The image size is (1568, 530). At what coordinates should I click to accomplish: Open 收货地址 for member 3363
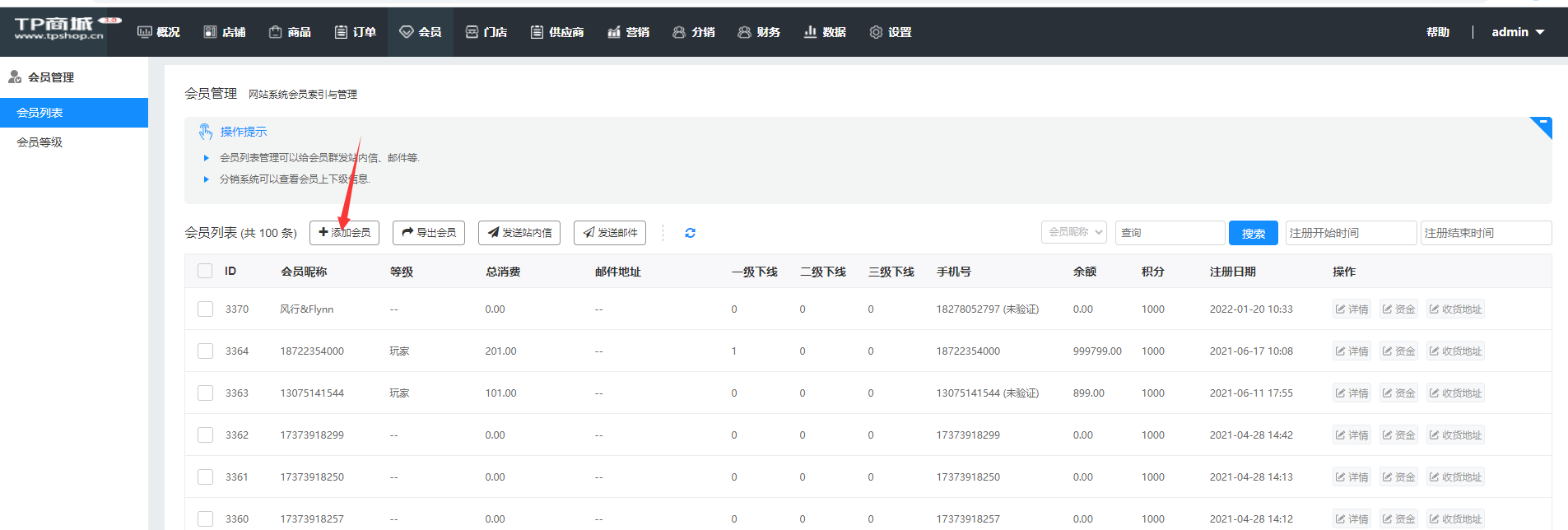(1454, 393)
